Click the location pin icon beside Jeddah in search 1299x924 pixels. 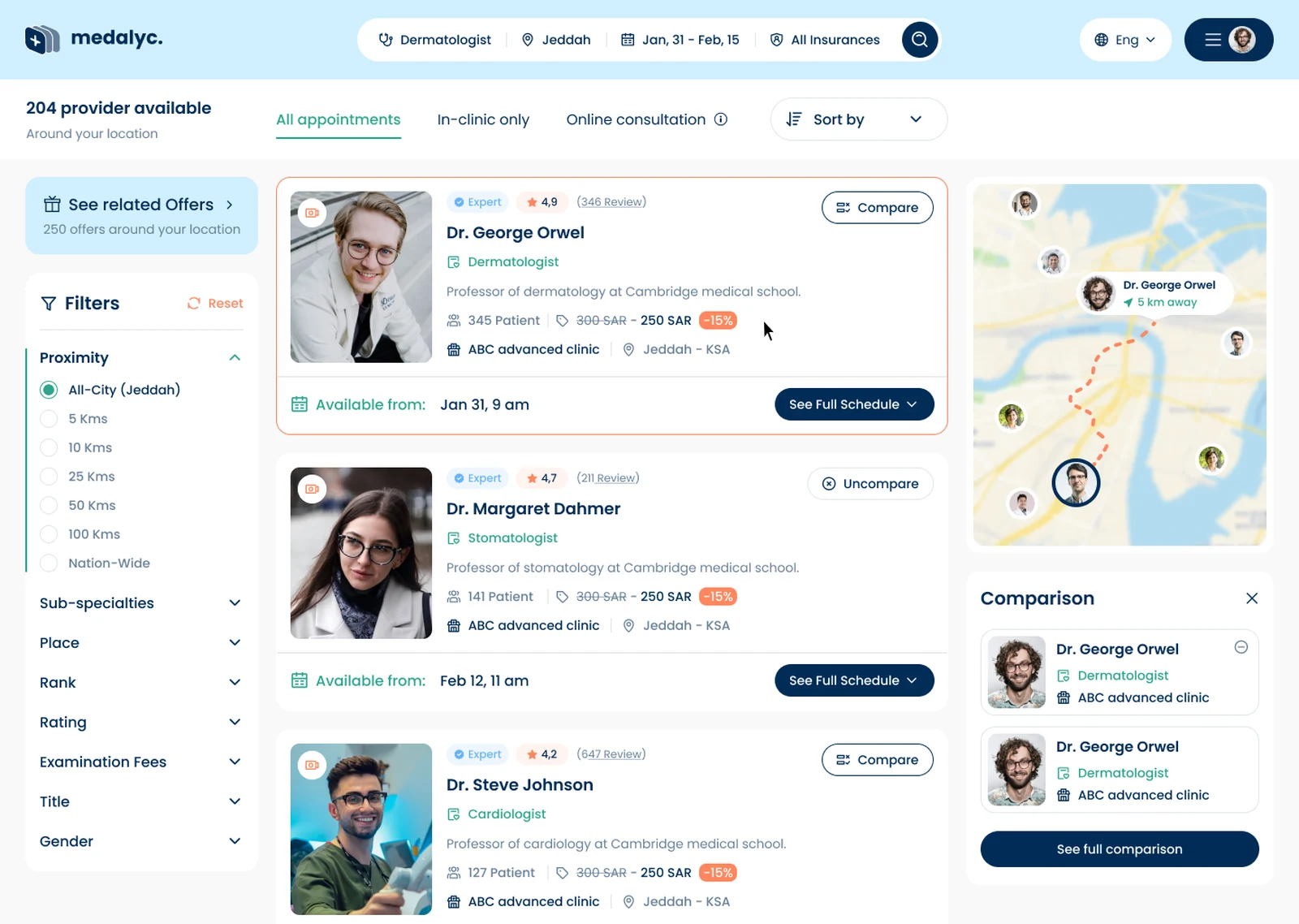pos(528,40)
